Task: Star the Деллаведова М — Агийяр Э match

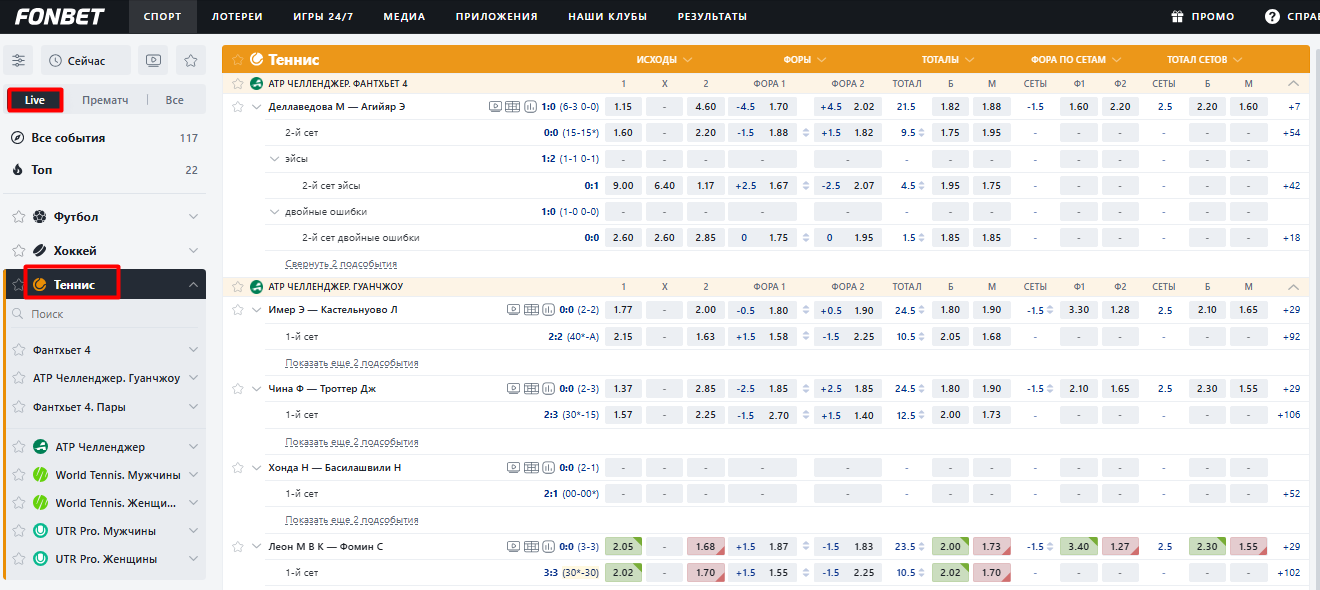Action: click(238, 106)
